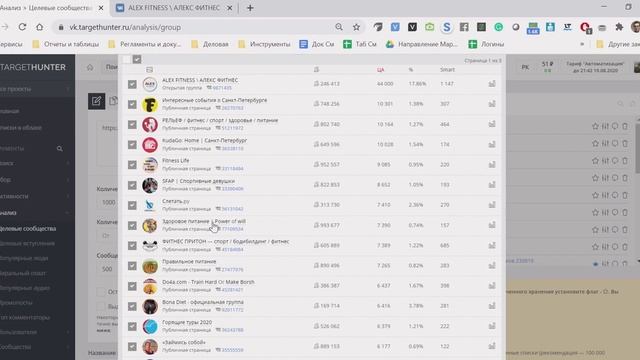
Task: Click the zoom magnifier in address bar
Action: click(339, 27)
